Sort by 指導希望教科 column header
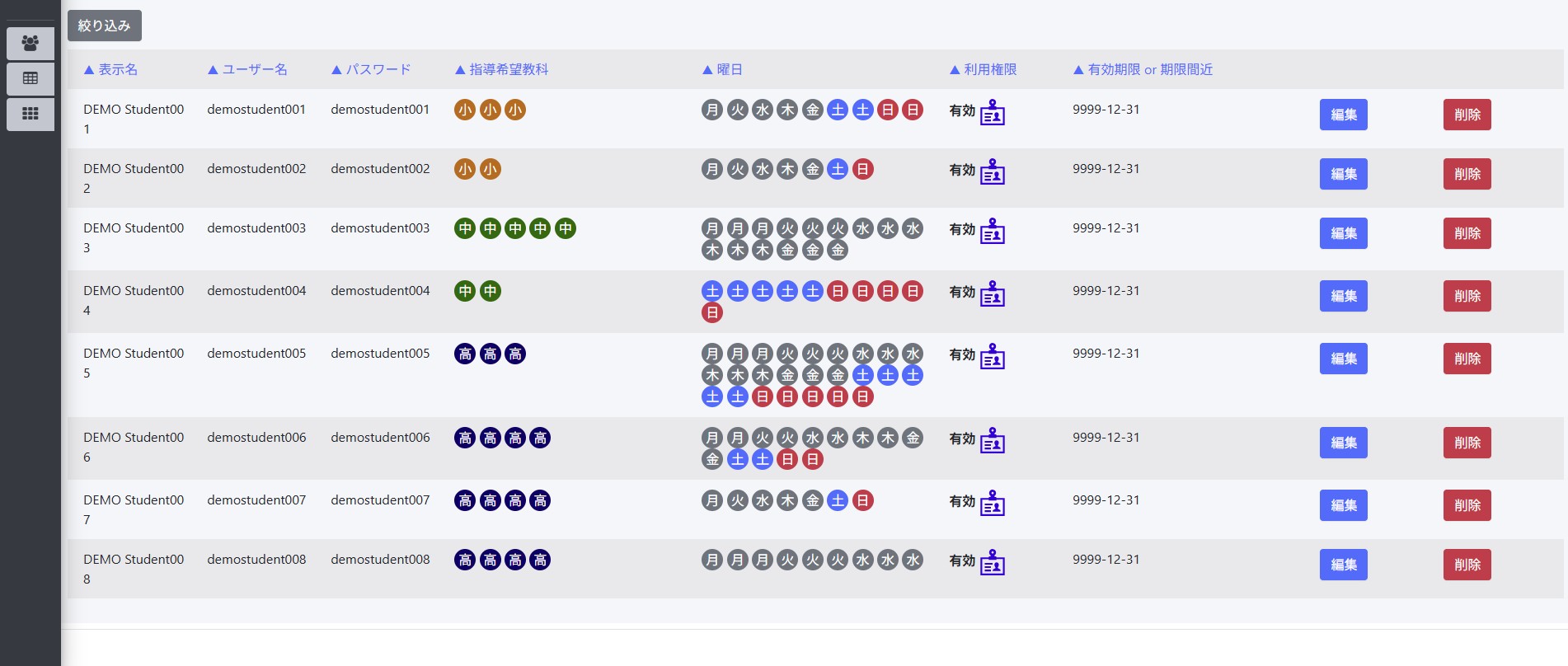This screenshot has height=666, width=1568. tap(501, 69)
